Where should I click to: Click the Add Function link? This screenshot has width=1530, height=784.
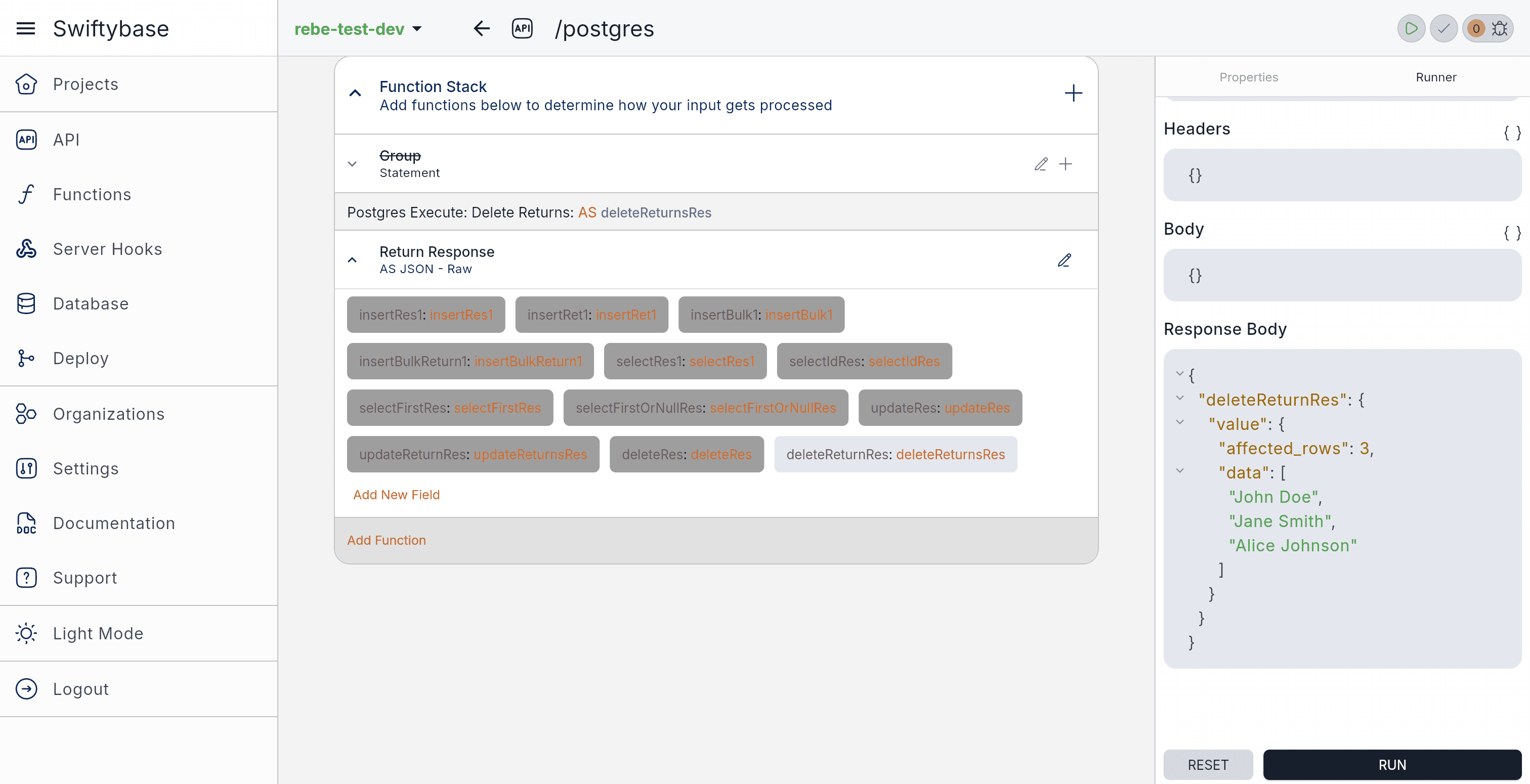point(386,541)
